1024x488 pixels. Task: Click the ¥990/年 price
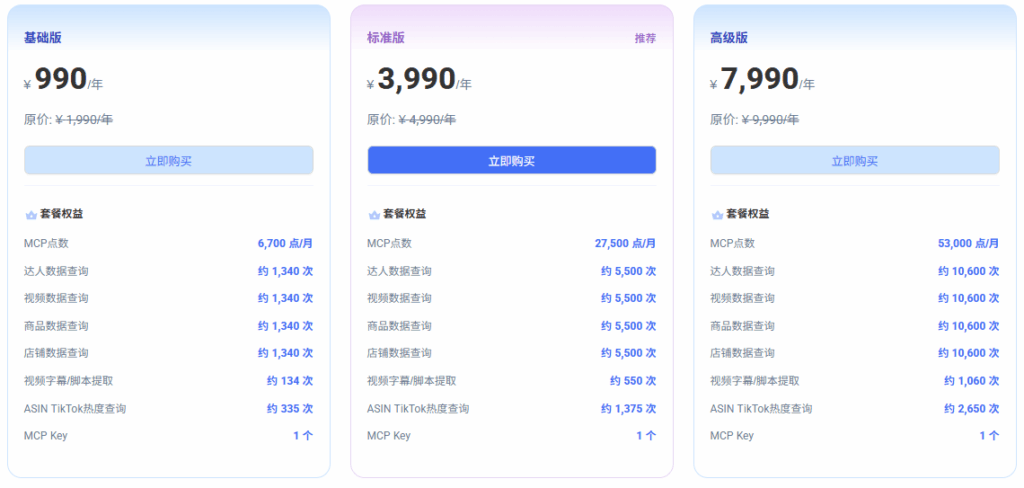tap(63, 80)
